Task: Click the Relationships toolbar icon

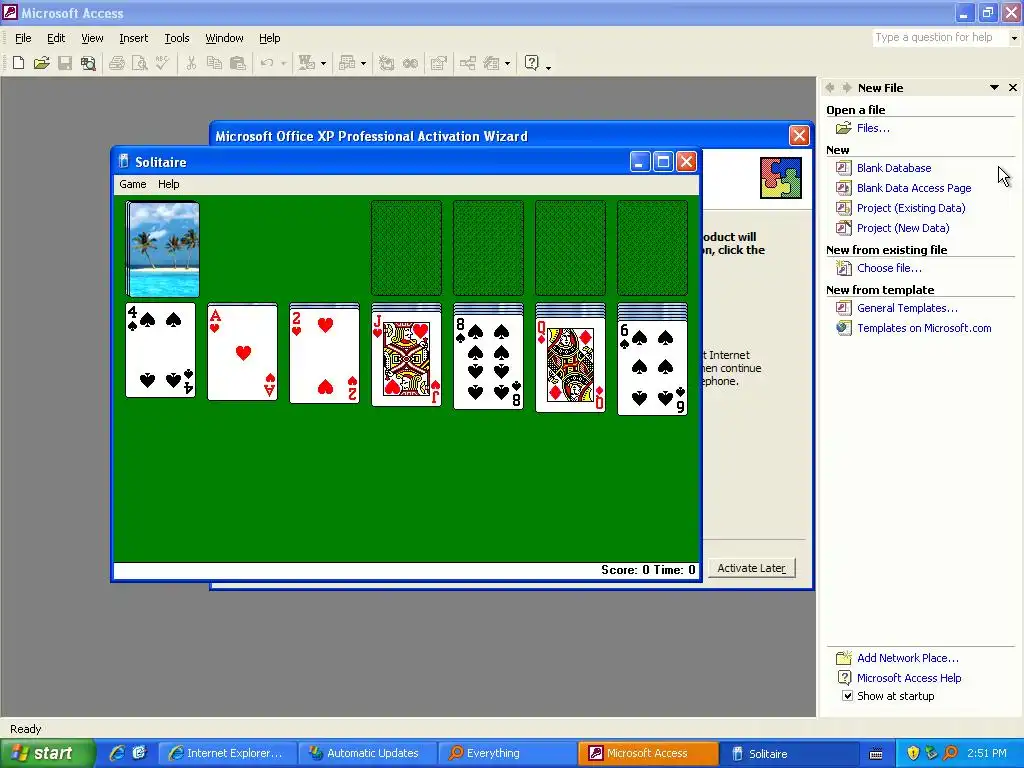Action: [x=468, y=63]
